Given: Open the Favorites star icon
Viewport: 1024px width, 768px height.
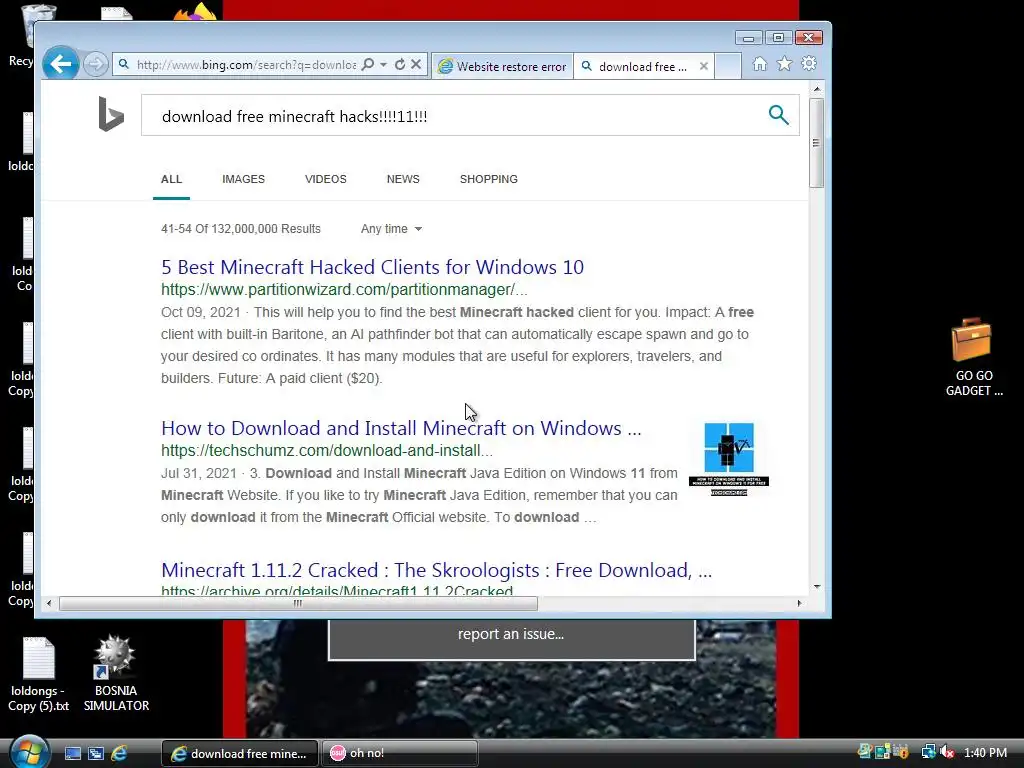Looking at the screenshot, I should 784,64.
